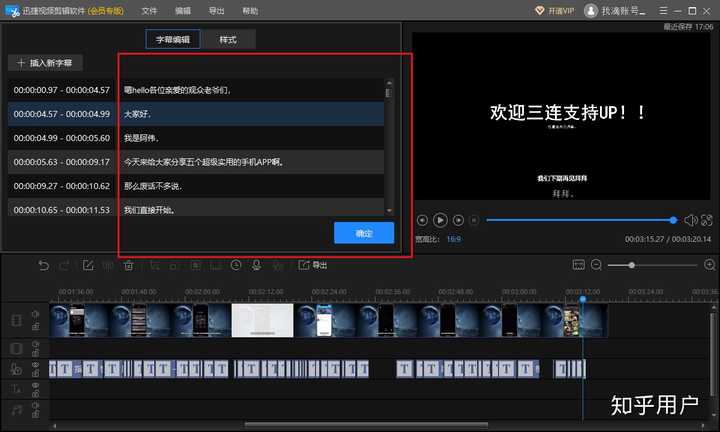Viewport: 720px width, 432px height.
Task: Click the timeline horizontal scrollbar thumb
Action: 366,426
